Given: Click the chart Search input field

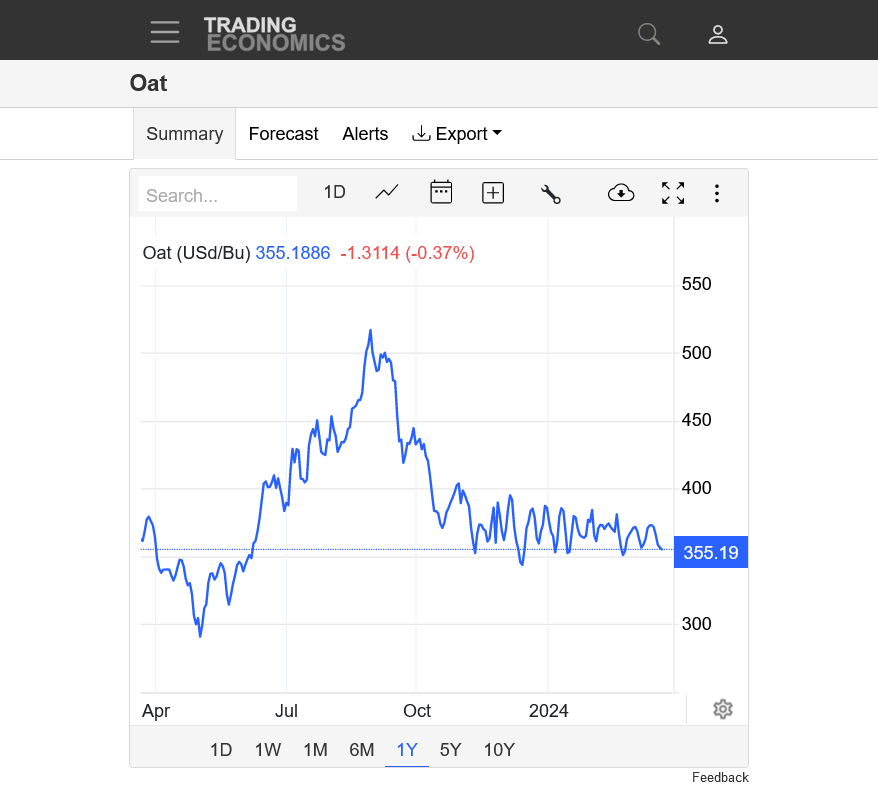Looking at the screenshot, I should 217,194.
